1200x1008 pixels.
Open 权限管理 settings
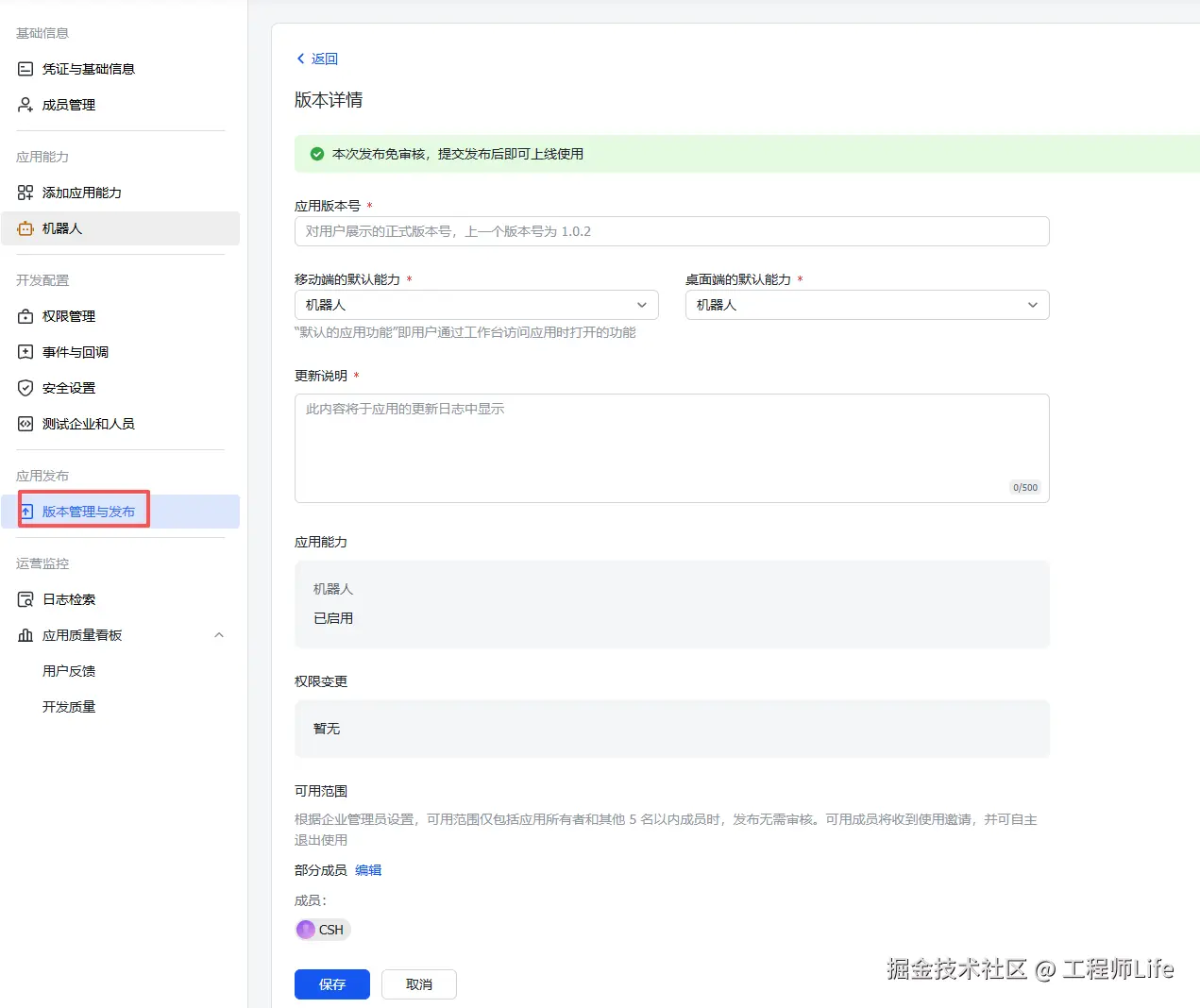(x=121, y=316)
